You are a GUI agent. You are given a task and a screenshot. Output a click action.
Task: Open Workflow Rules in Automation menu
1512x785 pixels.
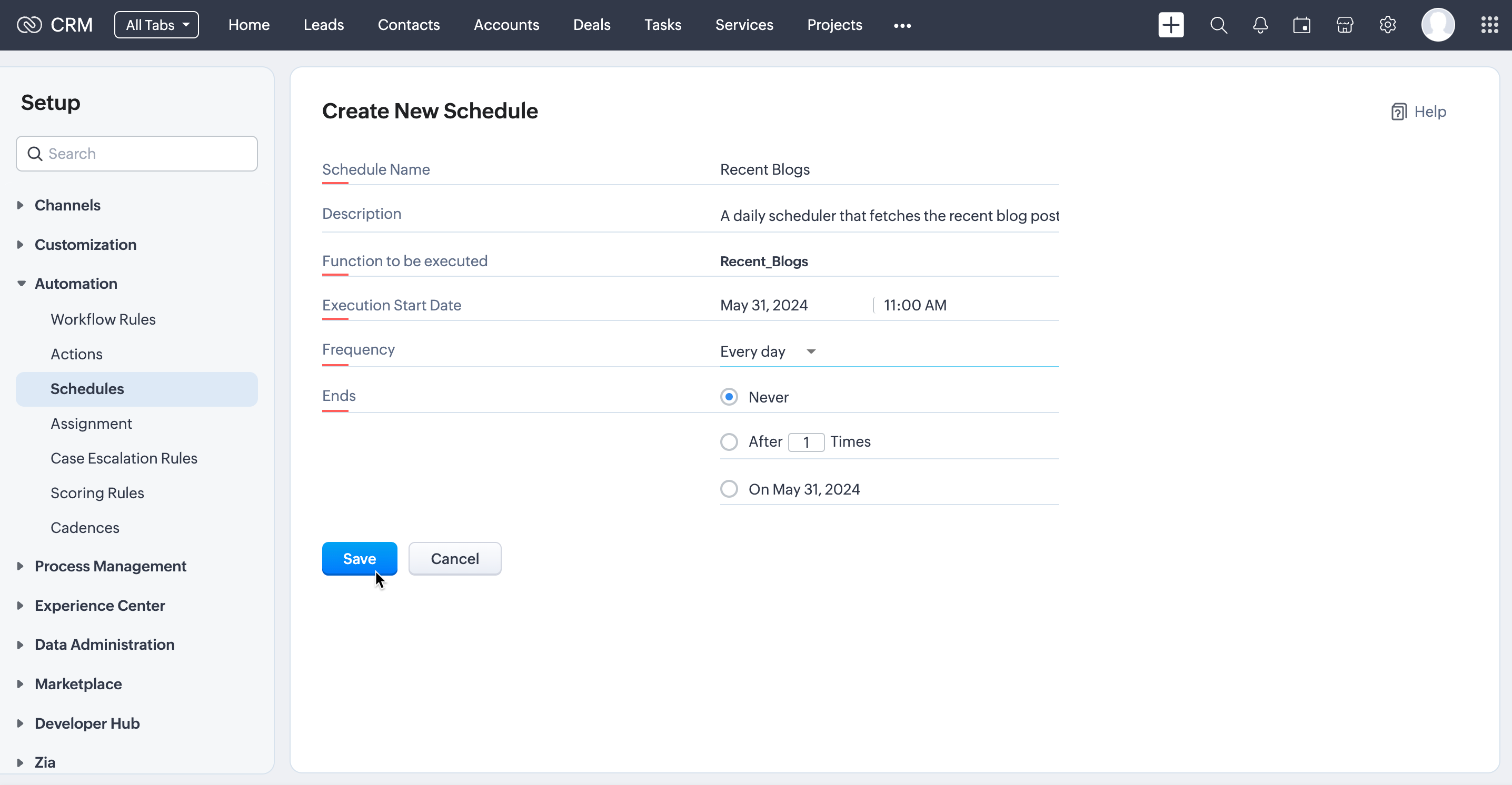pyautogui.click(x=103, y=319)
